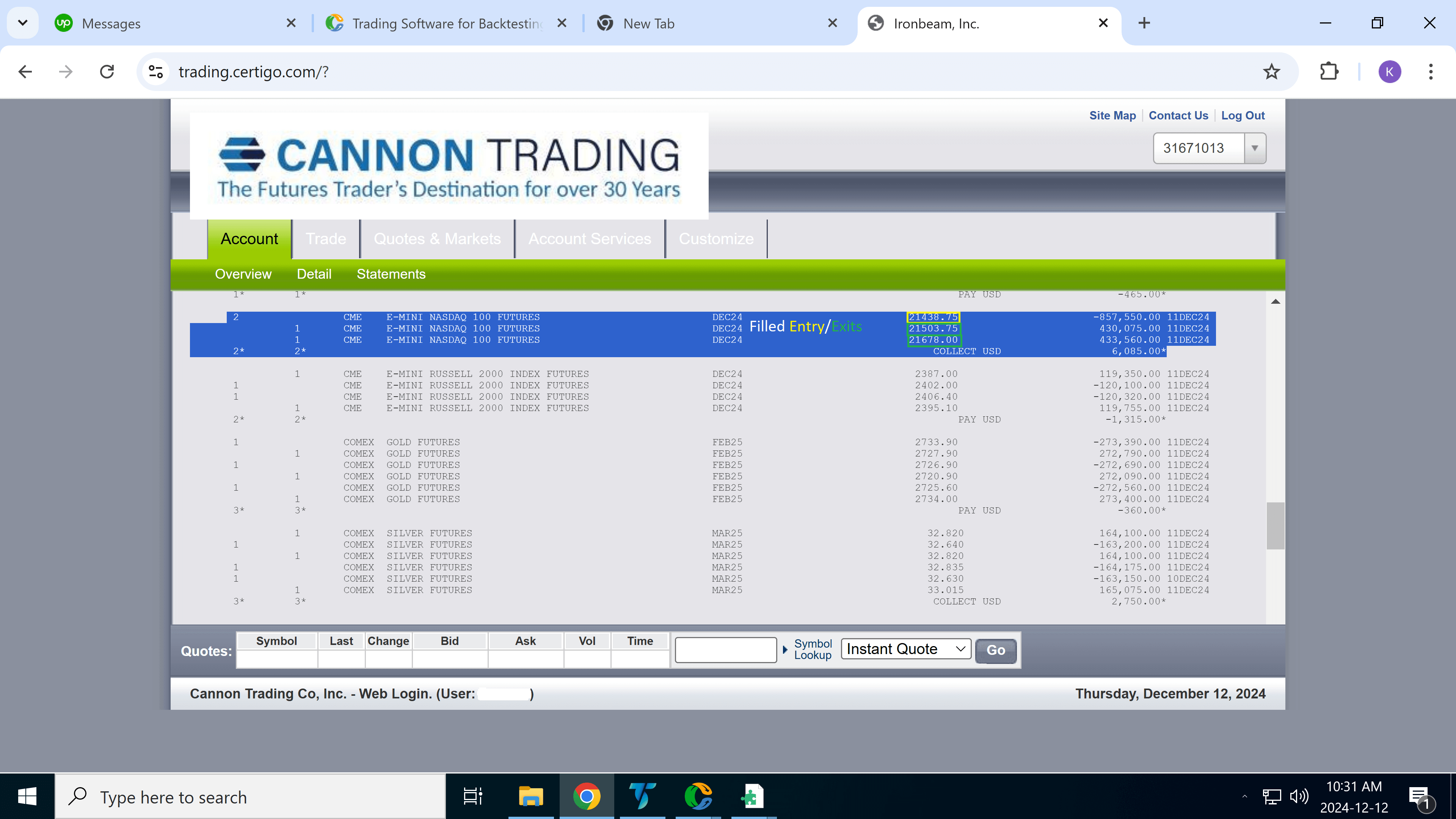Open the Quotes & Markets tab
1456x819 pixels.
pos(437,238)
